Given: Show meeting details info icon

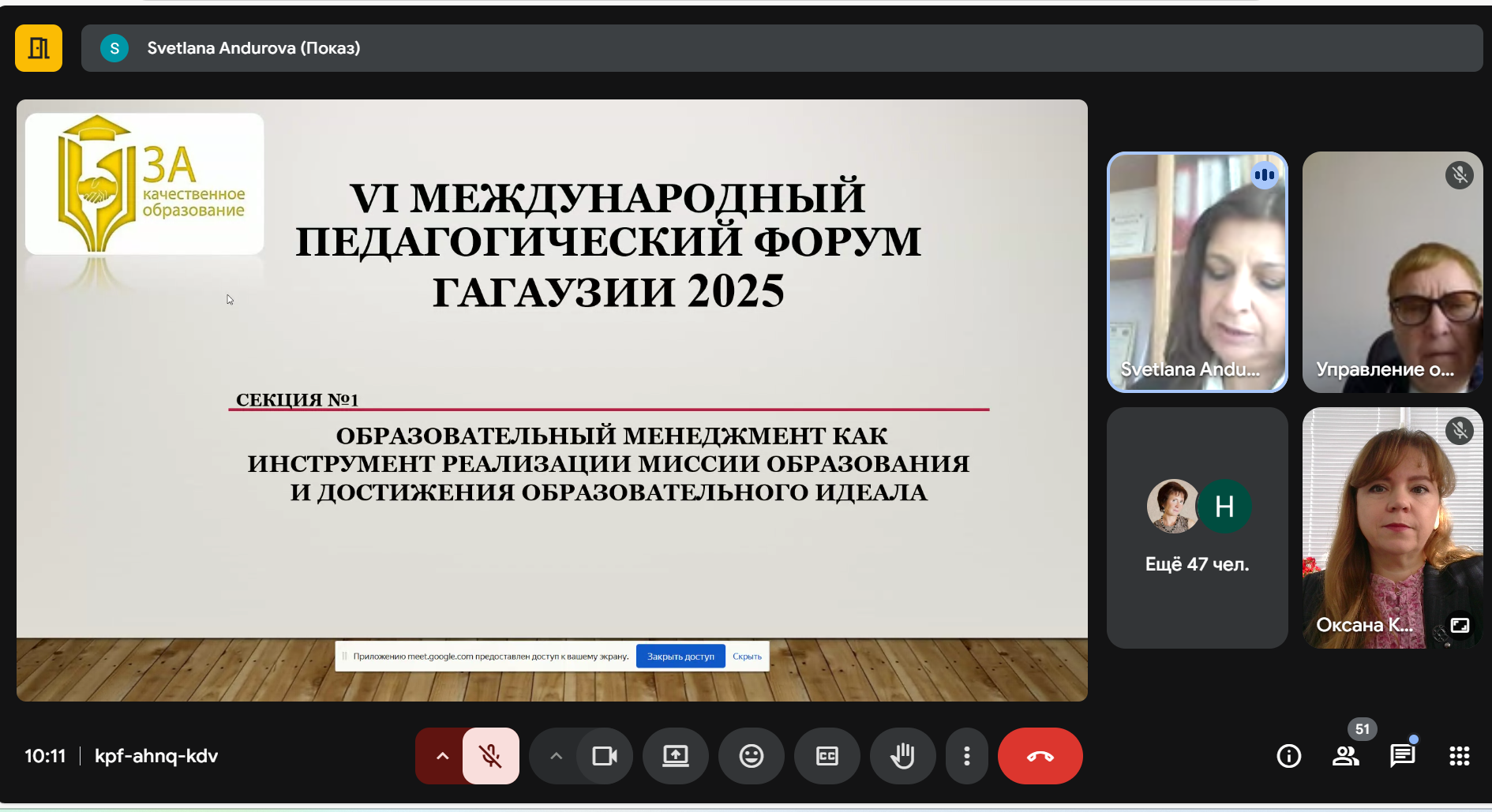Looking at the screenshot, I should click(1288, 756).
